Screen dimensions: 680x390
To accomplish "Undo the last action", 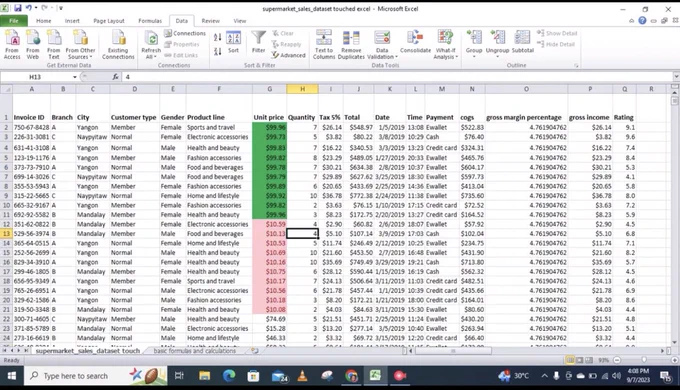I will tap(29, 8).
